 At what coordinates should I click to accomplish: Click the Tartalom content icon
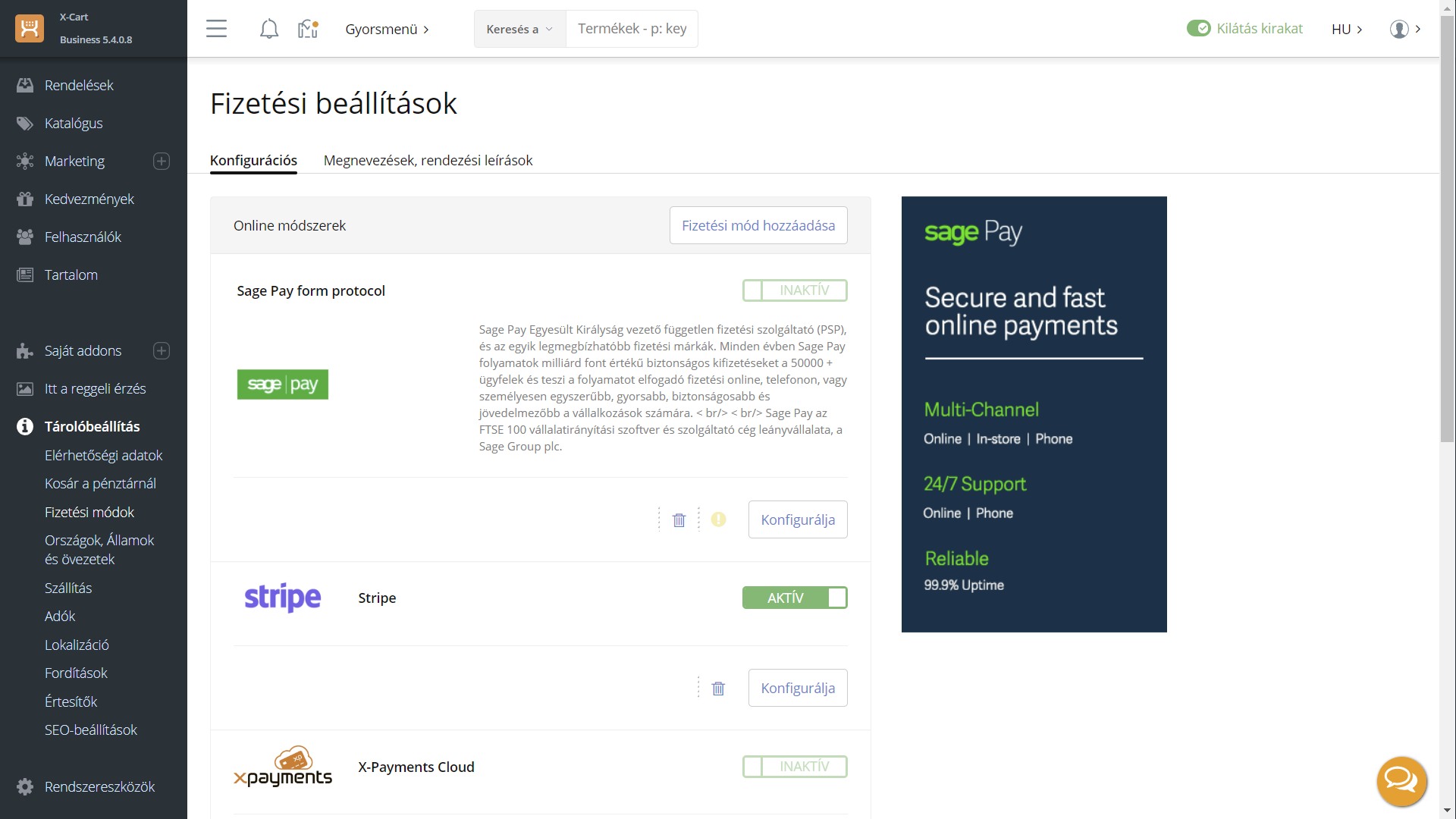click(25, 275)
